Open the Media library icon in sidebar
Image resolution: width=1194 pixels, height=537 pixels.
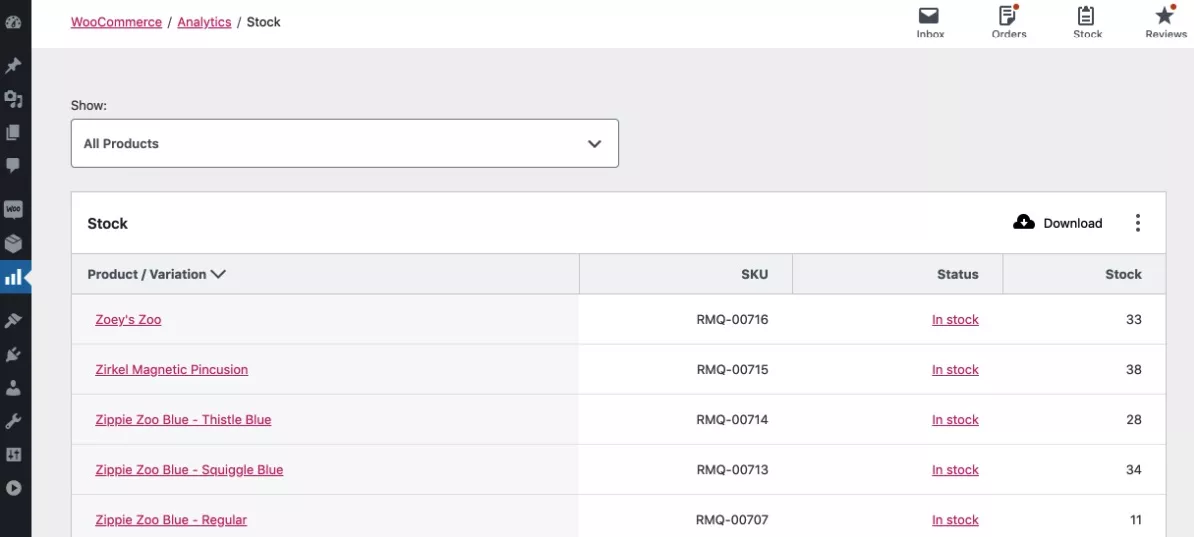(x=13, y=99)
